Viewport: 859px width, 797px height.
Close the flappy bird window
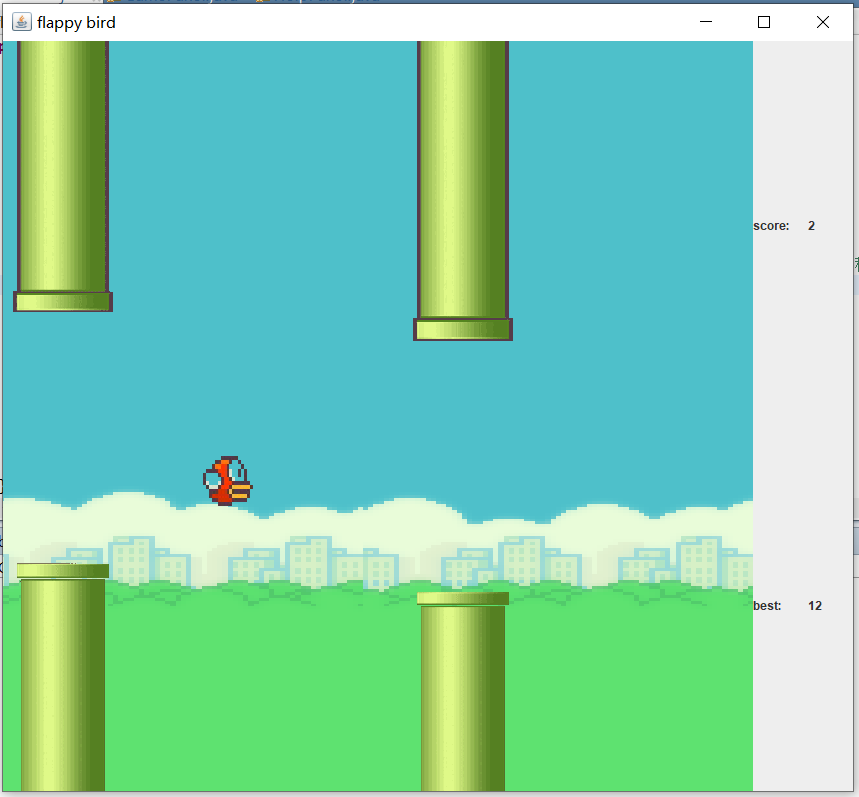pos(822,21)
